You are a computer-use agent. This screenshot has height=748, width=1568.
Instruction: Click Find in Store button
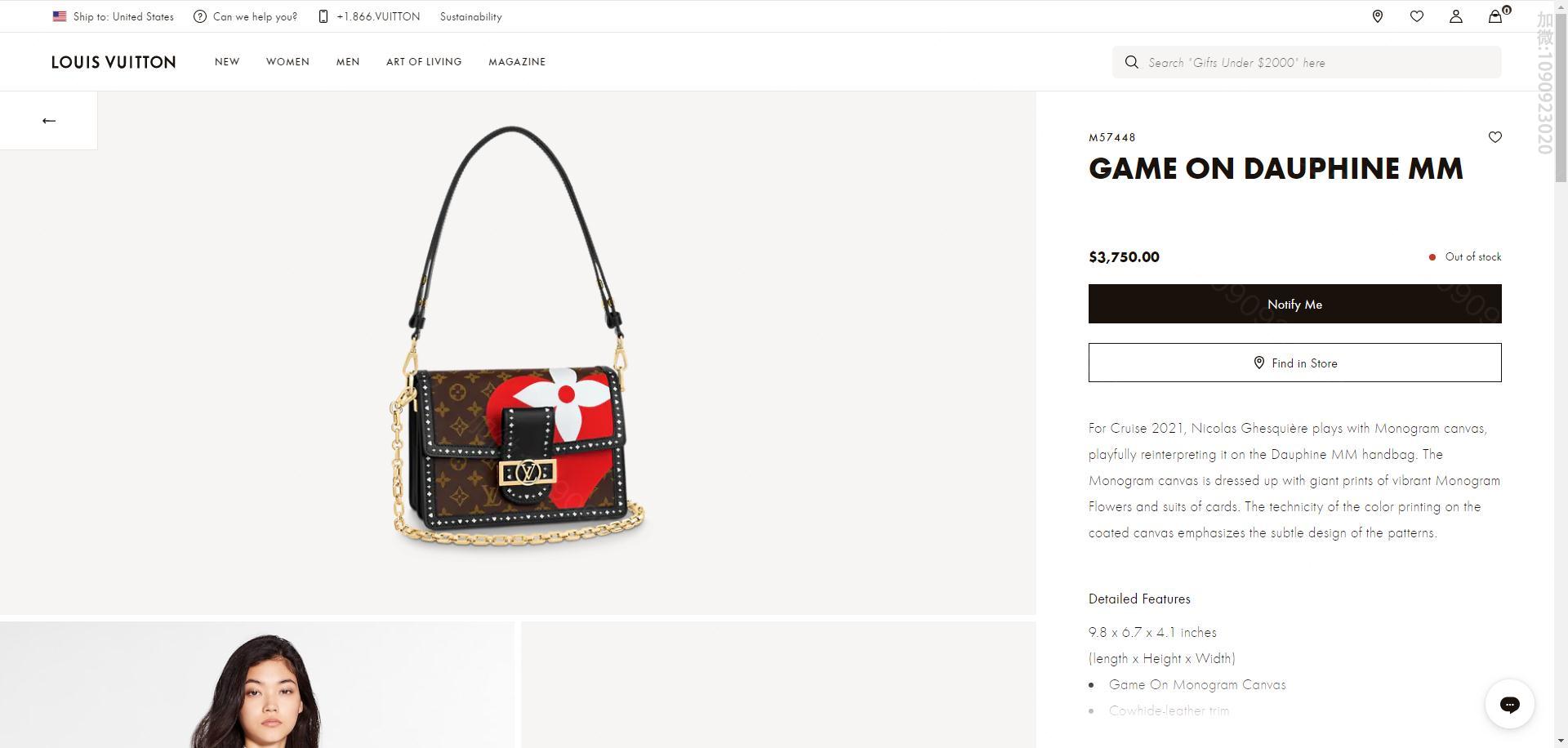click(x=1294, y=363)
